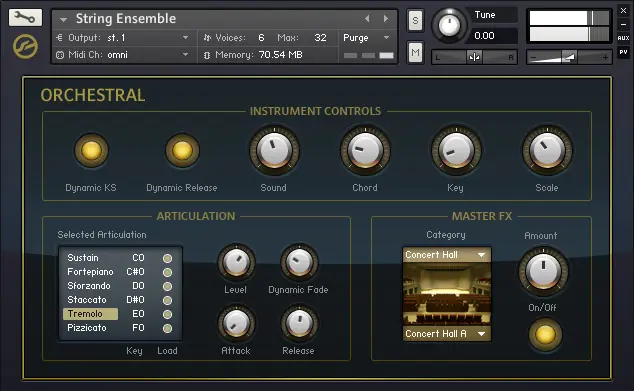Image resolution: width=634 pixels, height=391 pixels.
Task: Click the Max voices value 32
Action: [x=320, y=38]
